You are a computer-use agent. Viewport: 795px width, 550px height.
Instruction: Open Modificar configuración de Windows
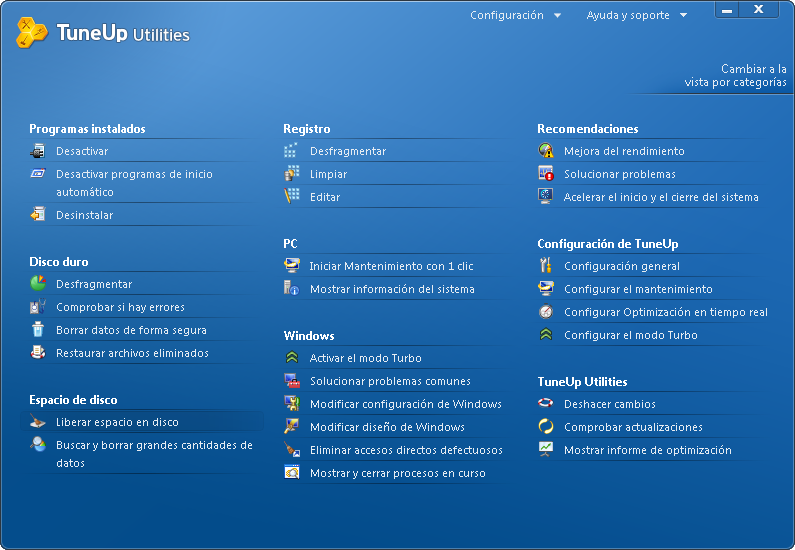(x=406, y=404)
